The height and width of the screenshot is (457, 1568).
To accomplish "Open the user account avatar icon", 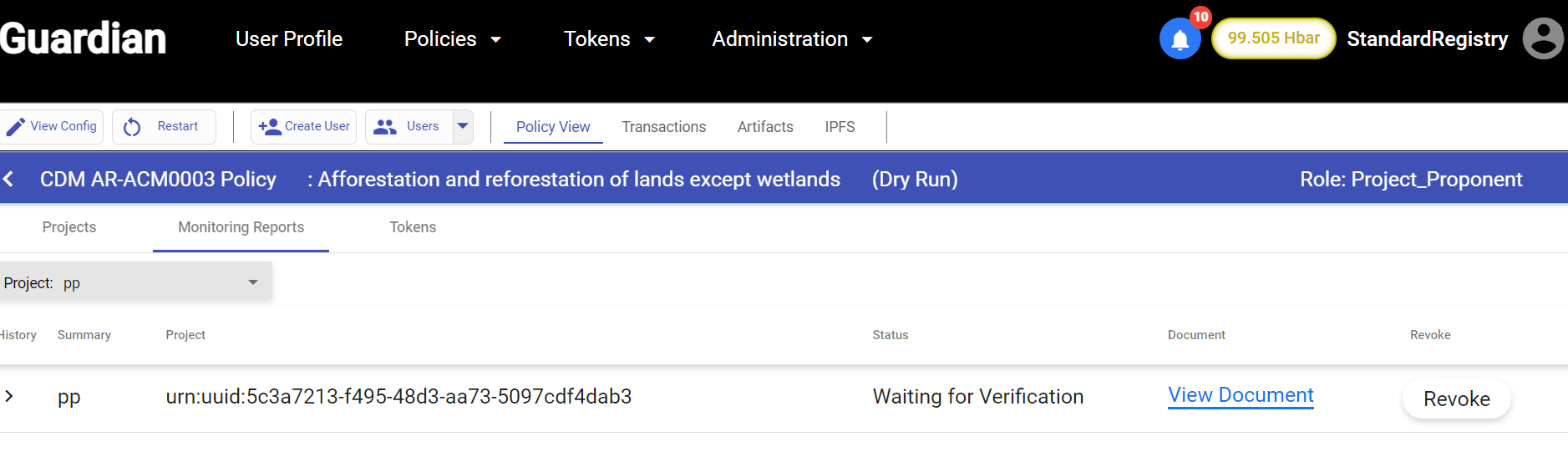I will click(x=1542, y=38).
